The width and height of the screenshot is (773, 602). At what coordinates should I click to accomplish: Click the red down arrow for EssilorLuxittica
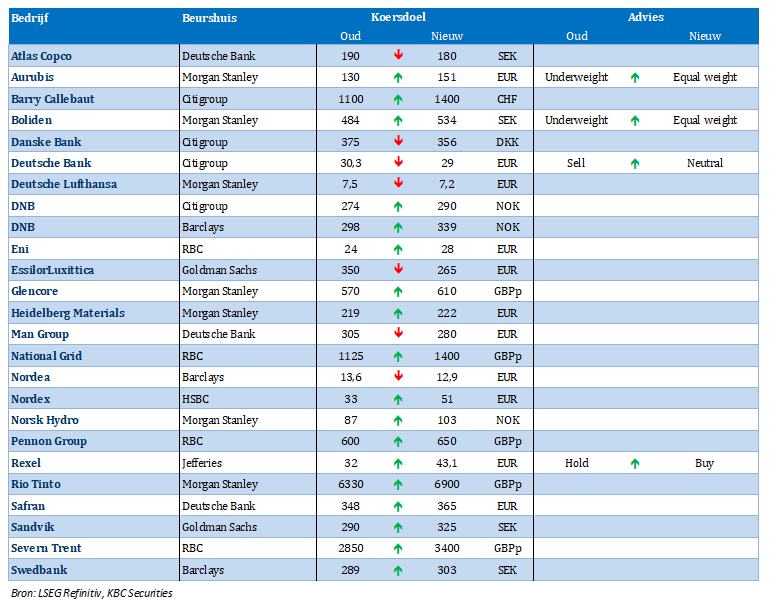click(x=398, y=270)
